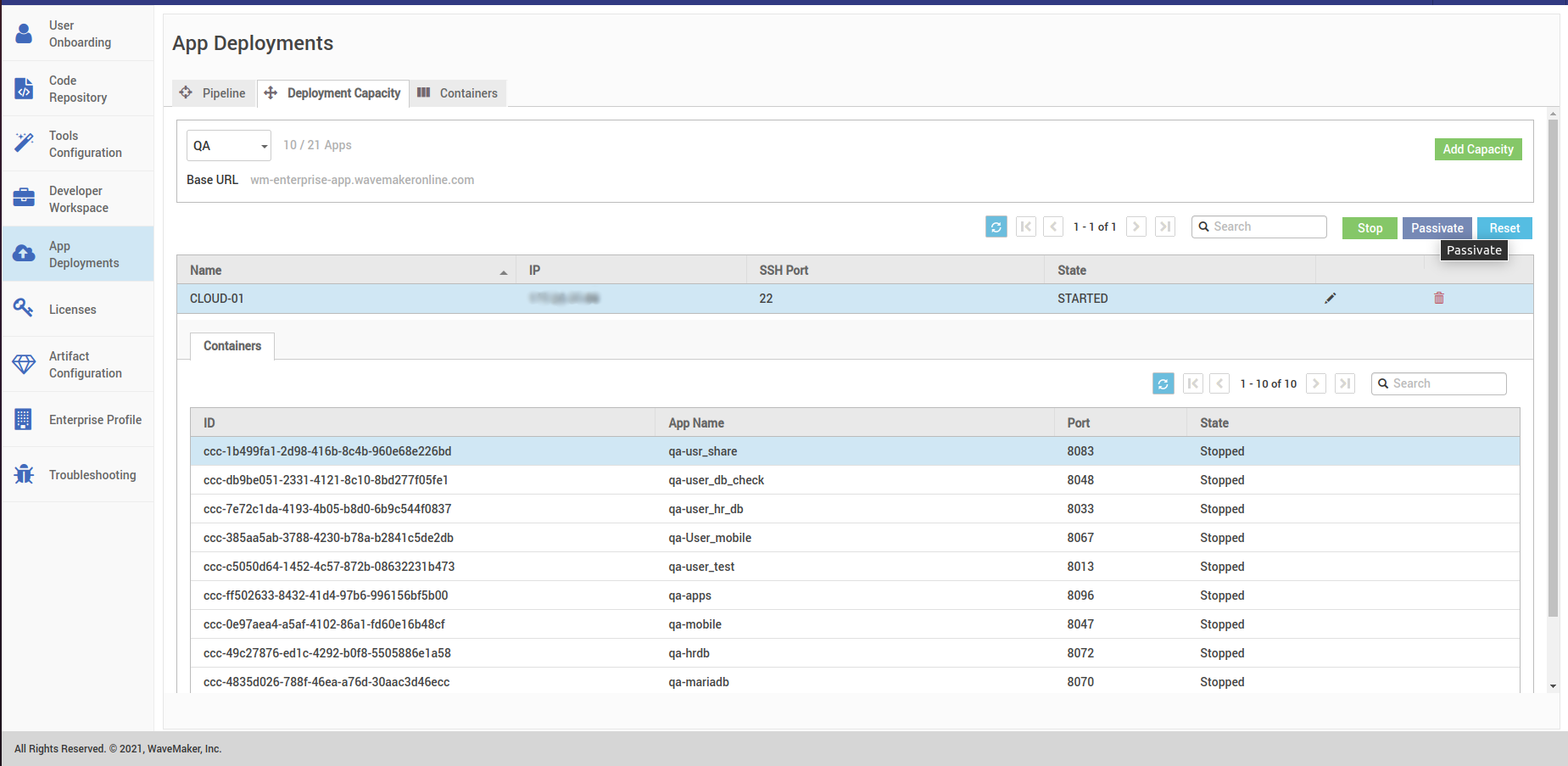Click the pencil edit icon for CLOUD-01
The height and width of the screenshot is (766, 1568).
pos(1330,298)
